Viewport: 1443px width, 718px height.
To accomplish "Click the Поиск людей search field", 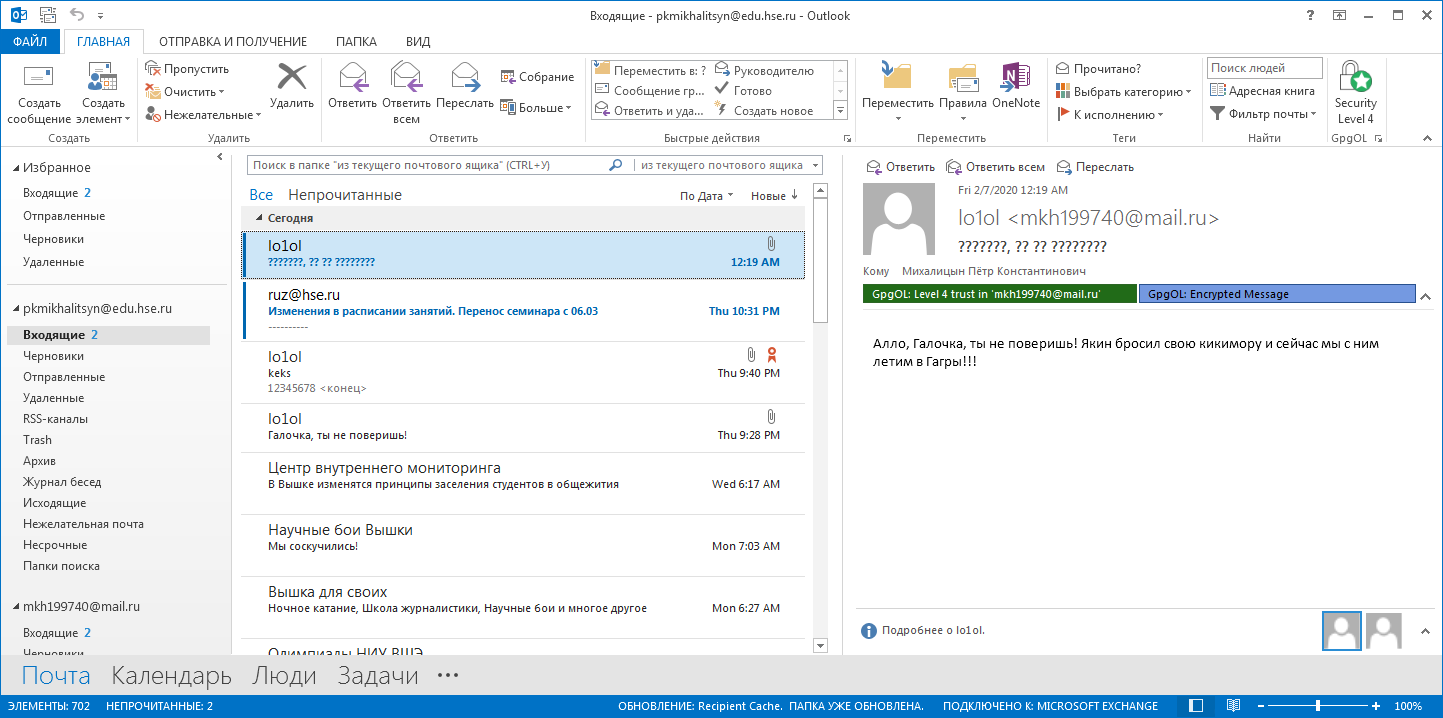I will click(x=1265, y=68).
